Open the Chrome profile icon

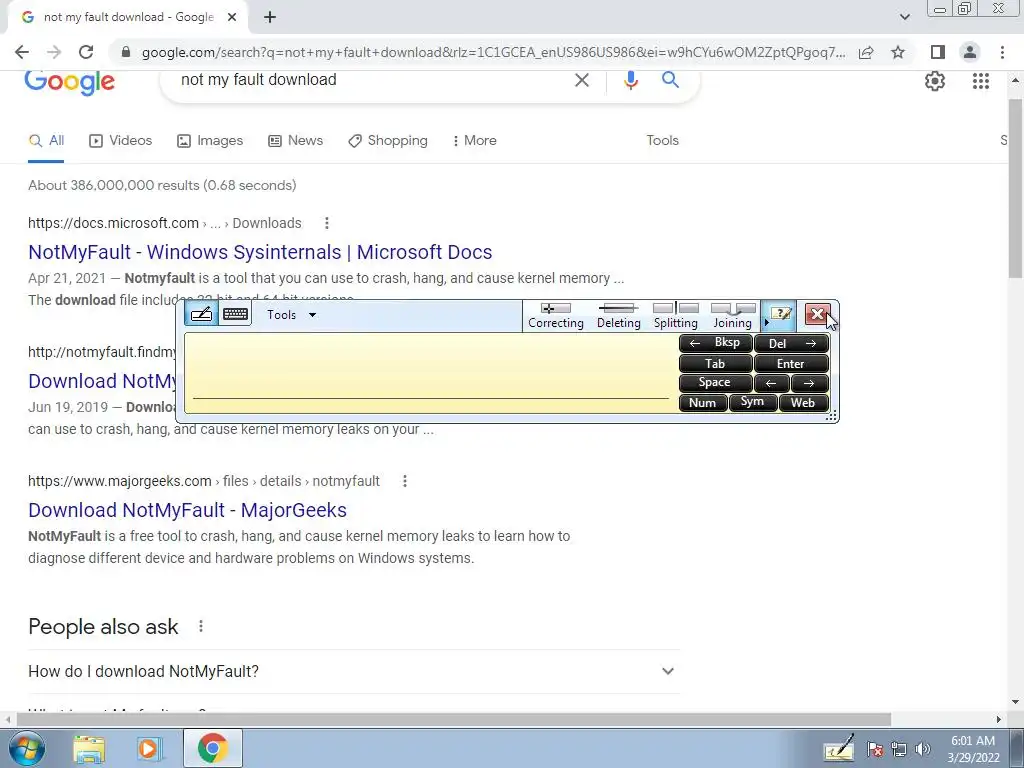coord(970,52)
